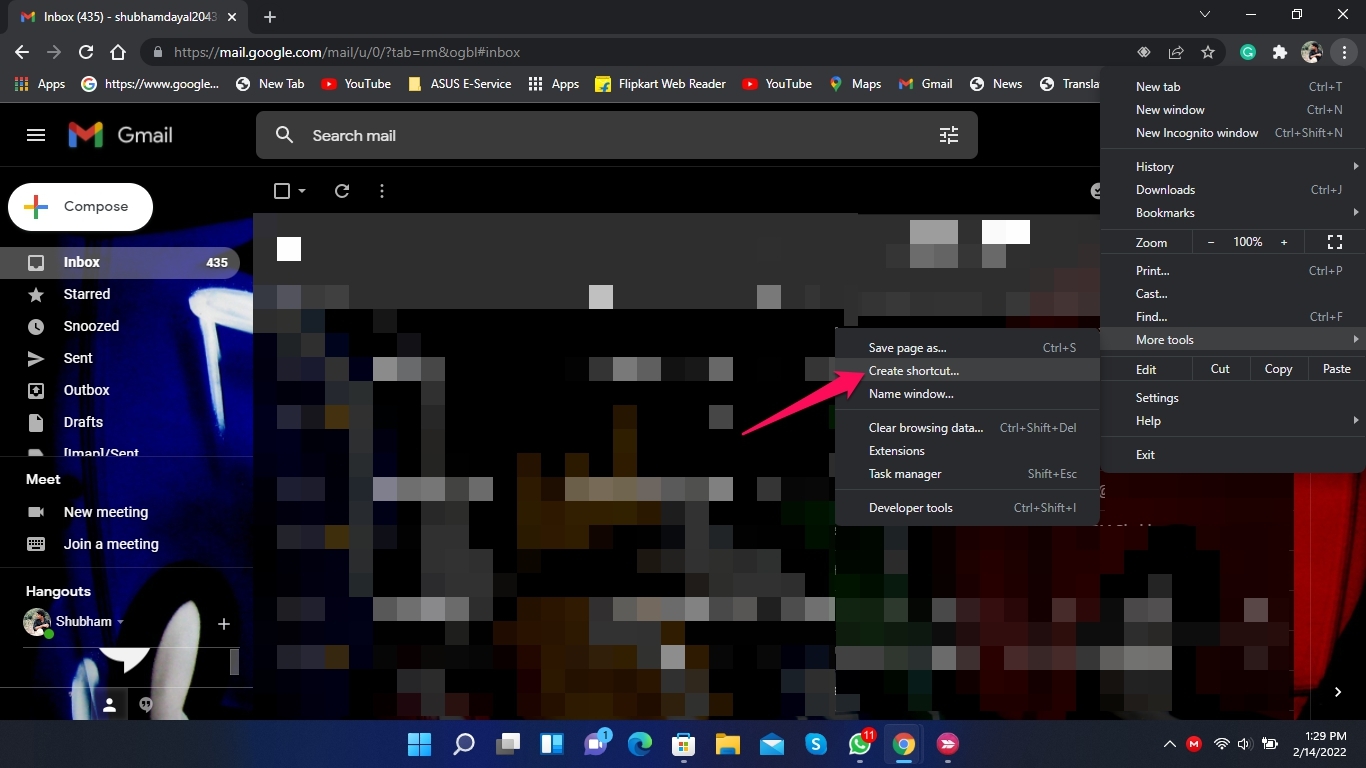
Task: Reload the page in Chrome
Action: coord(86,52)
